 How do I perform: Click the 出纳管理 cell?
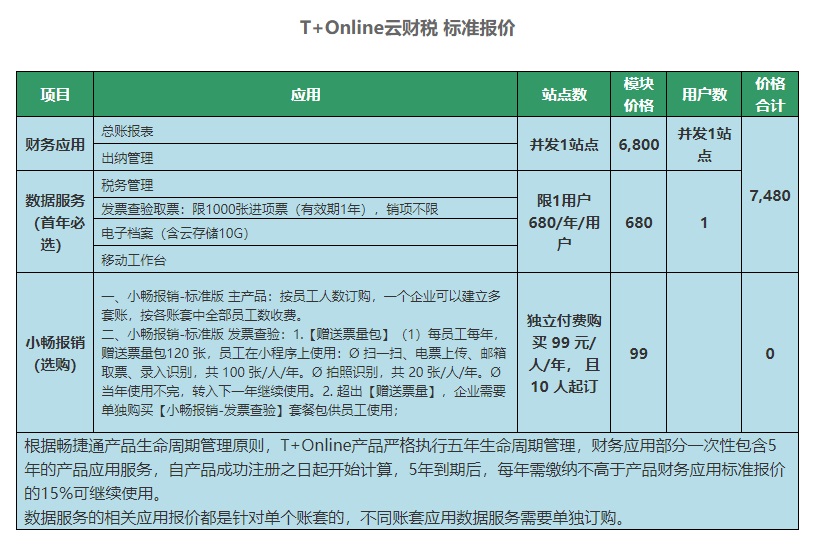306,158
